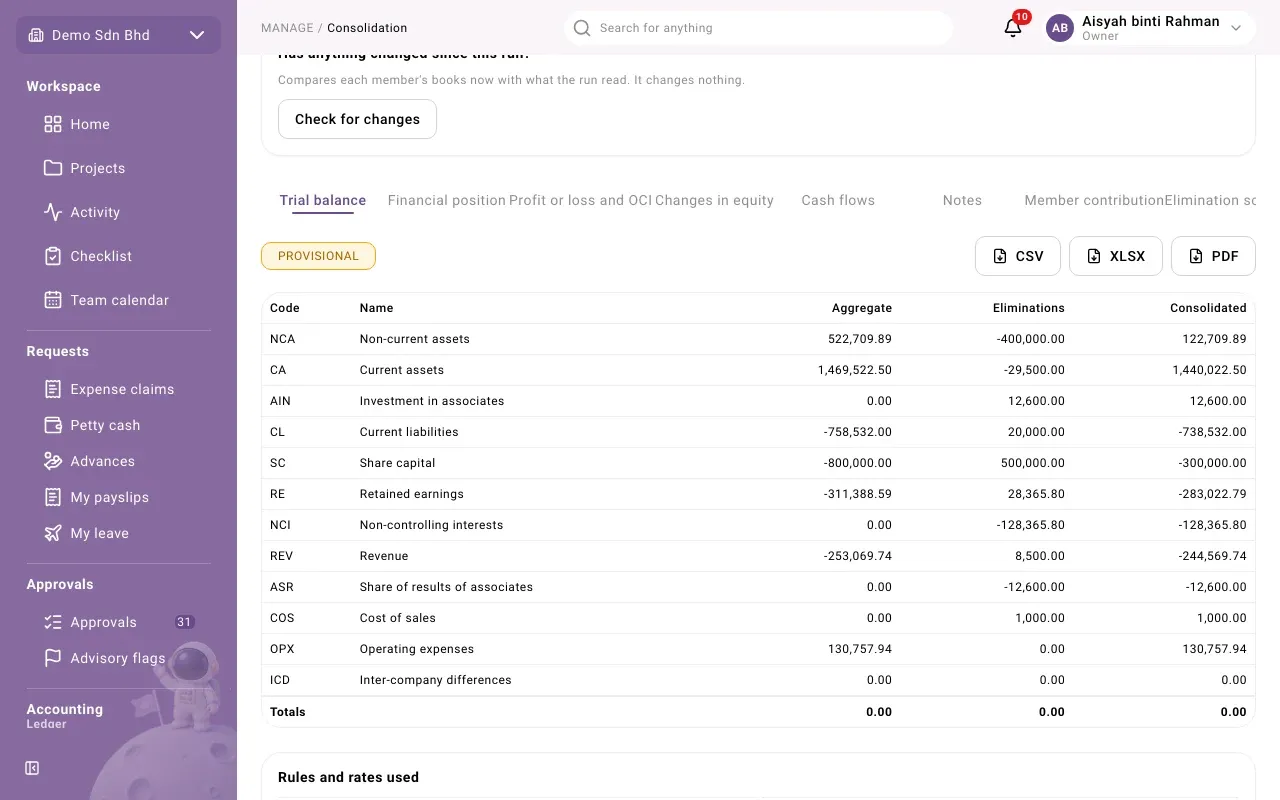
Task: Click the Aggregate value -253,069.74
Action: tap(858, 556)
